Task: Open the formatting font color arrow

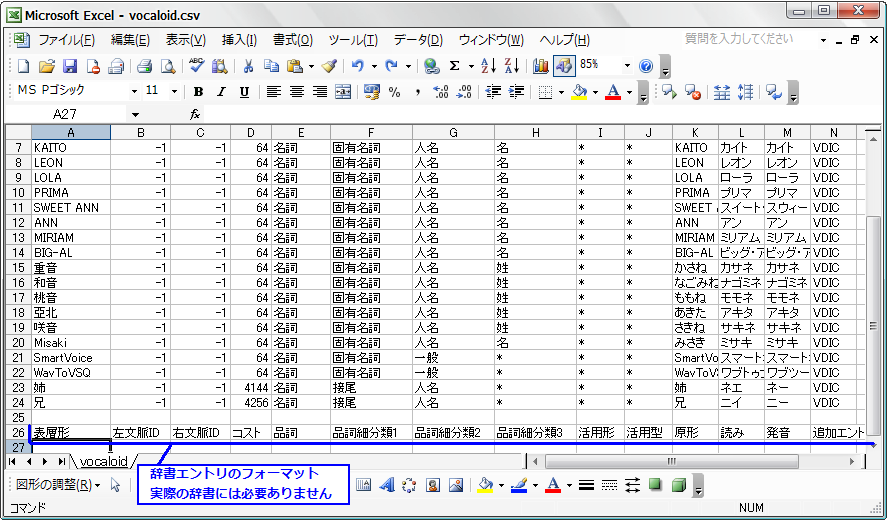Action: 629,92
